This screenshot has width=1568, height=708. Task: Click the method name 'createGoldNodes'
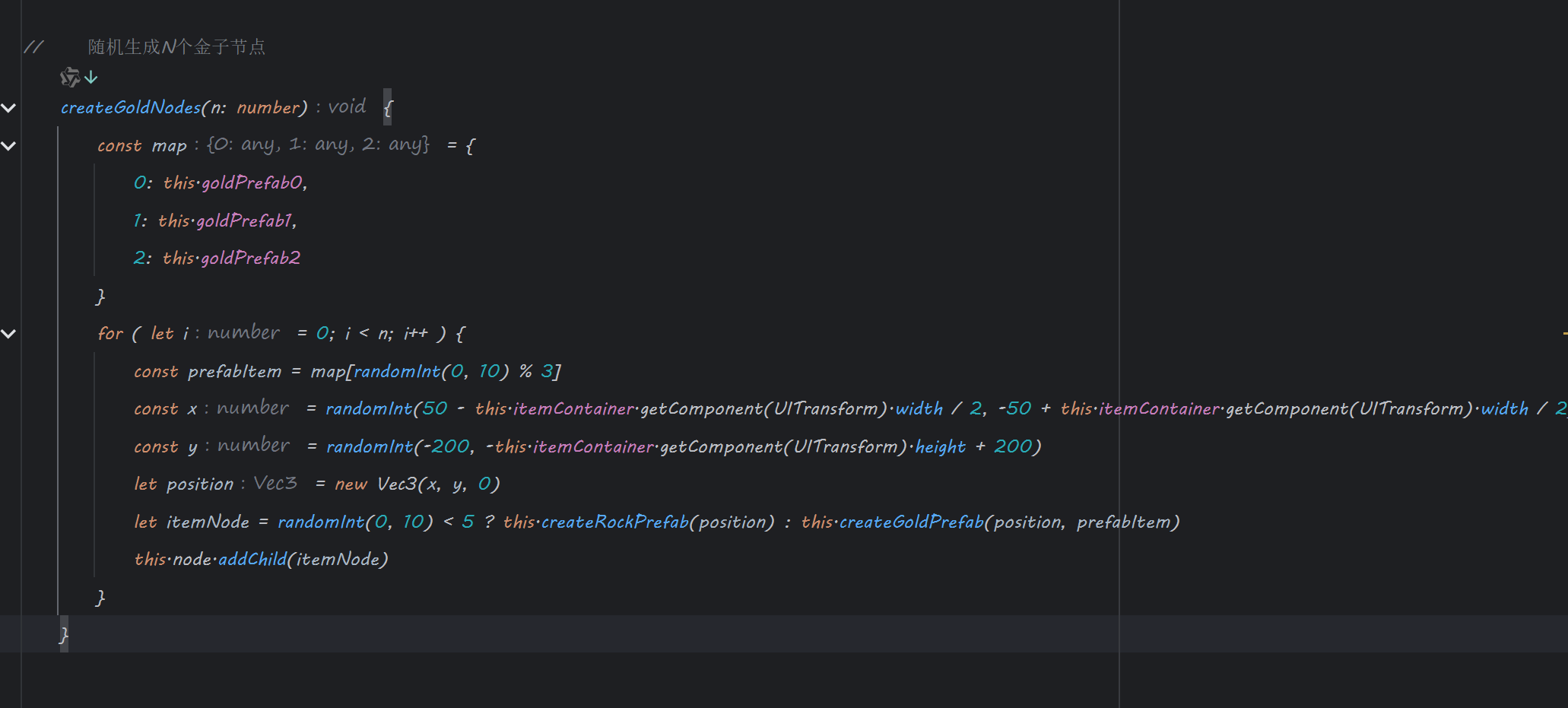130,108
